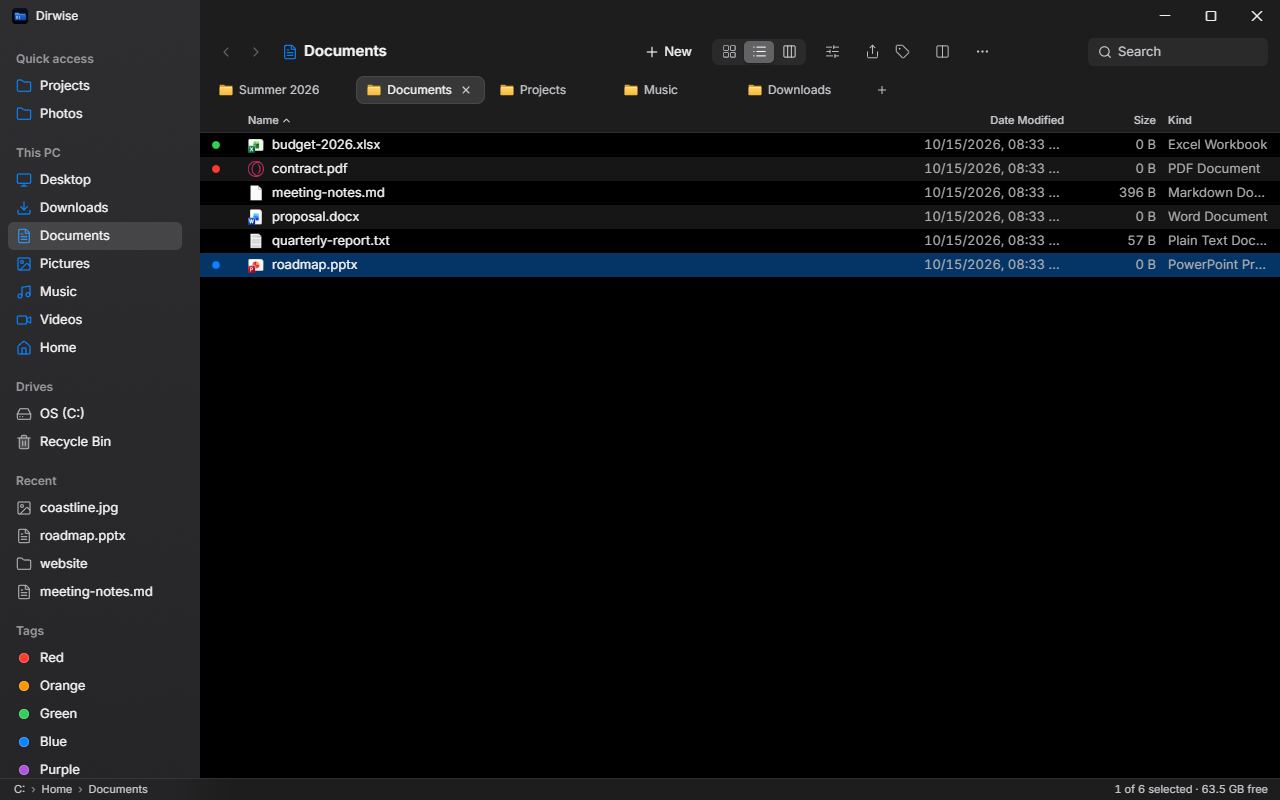Toggle the split pane layout

(942, 52)
